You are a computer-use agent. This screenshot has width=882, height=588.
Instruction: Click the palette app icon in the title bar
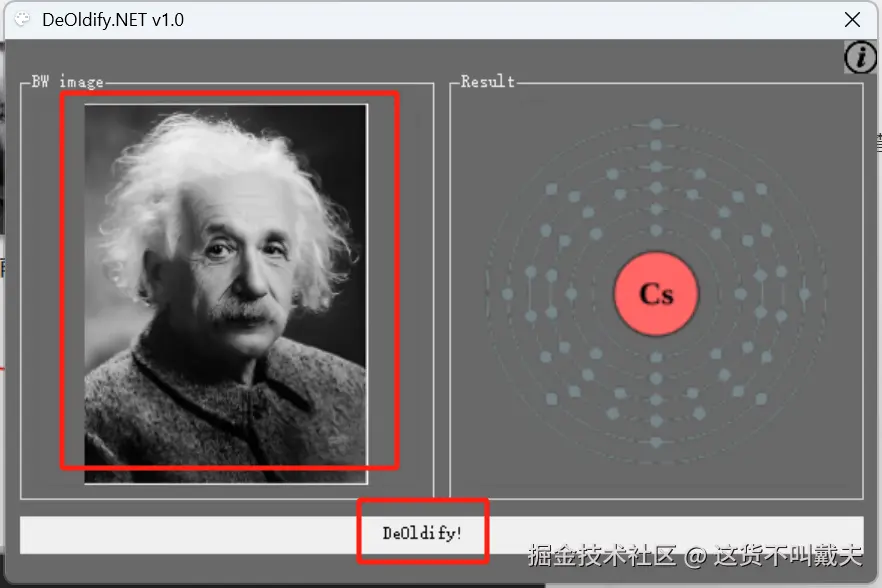22,20
